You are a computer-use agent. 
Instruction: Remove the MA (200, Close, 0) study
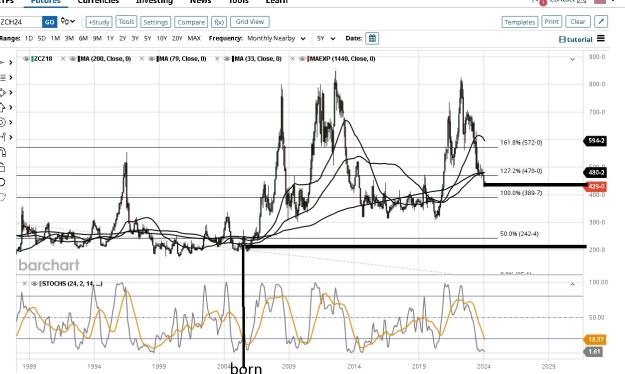[63, 59]
